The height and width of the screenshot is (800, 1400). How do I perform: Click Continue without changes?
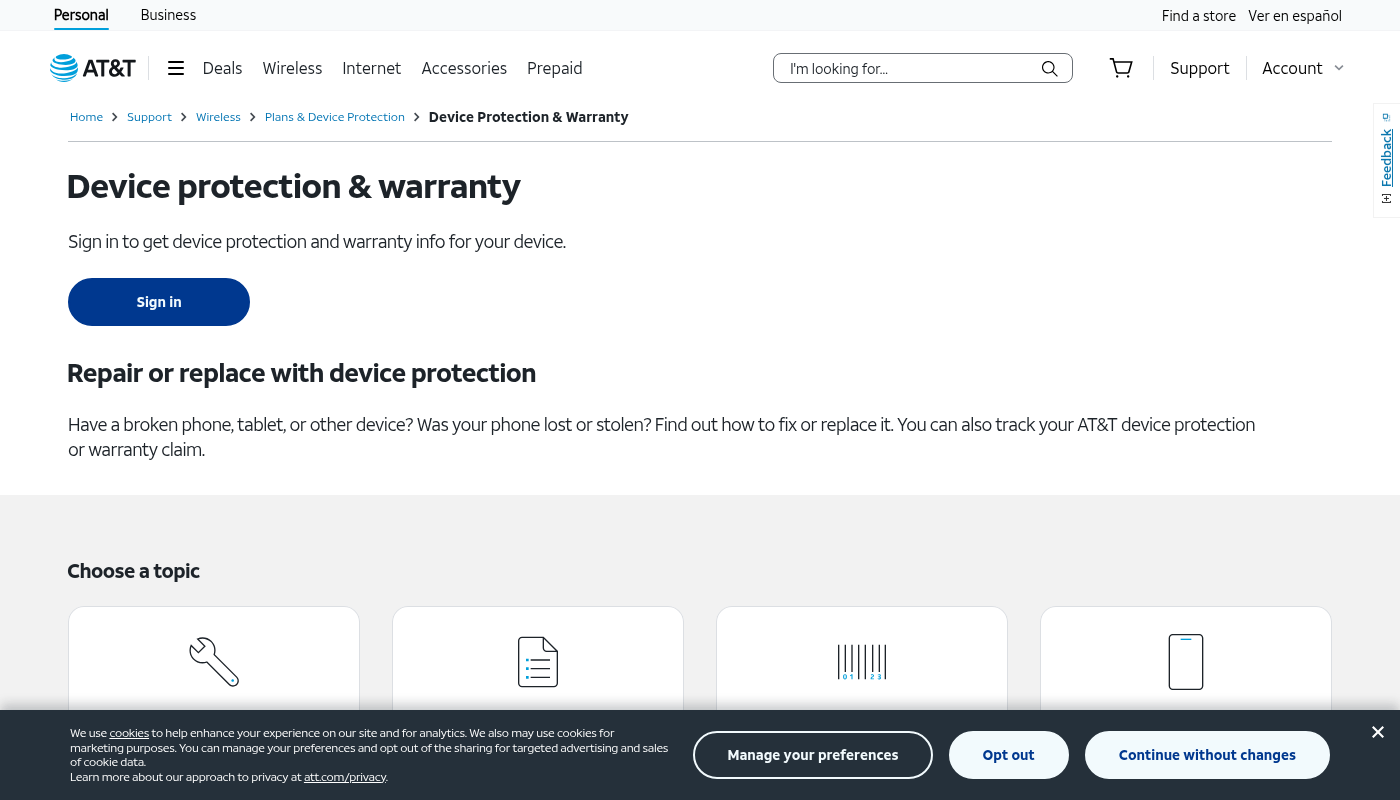tap(1207, 755)
